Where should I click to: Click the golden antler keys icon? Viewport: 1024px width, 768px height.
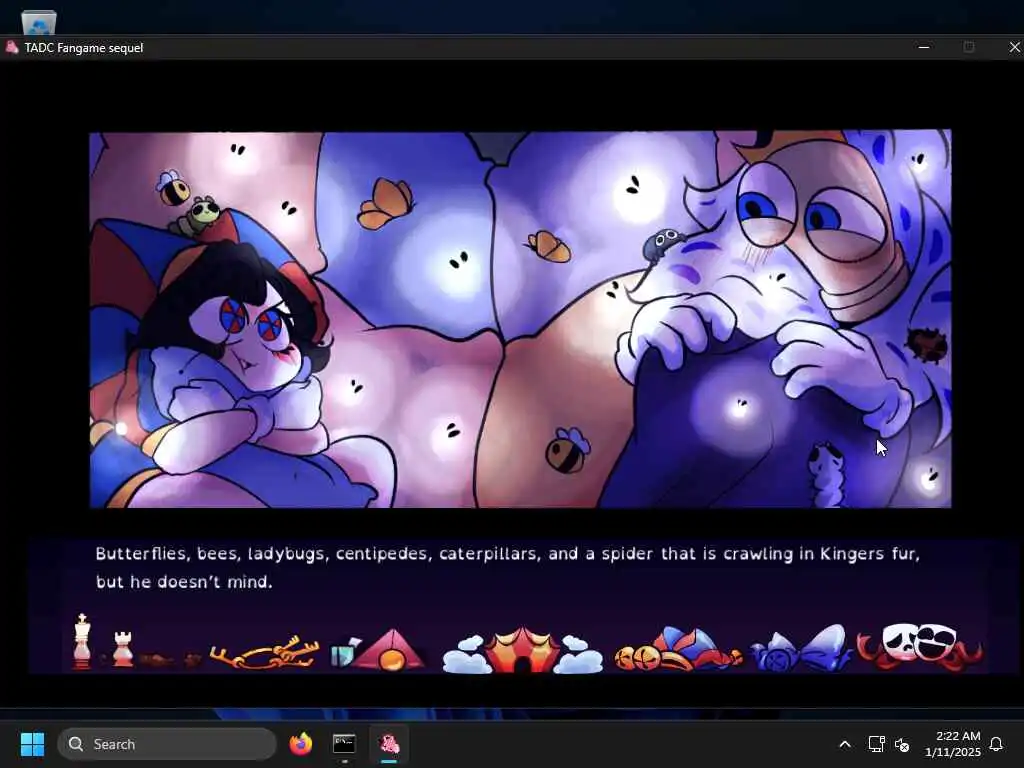point(264,652)
